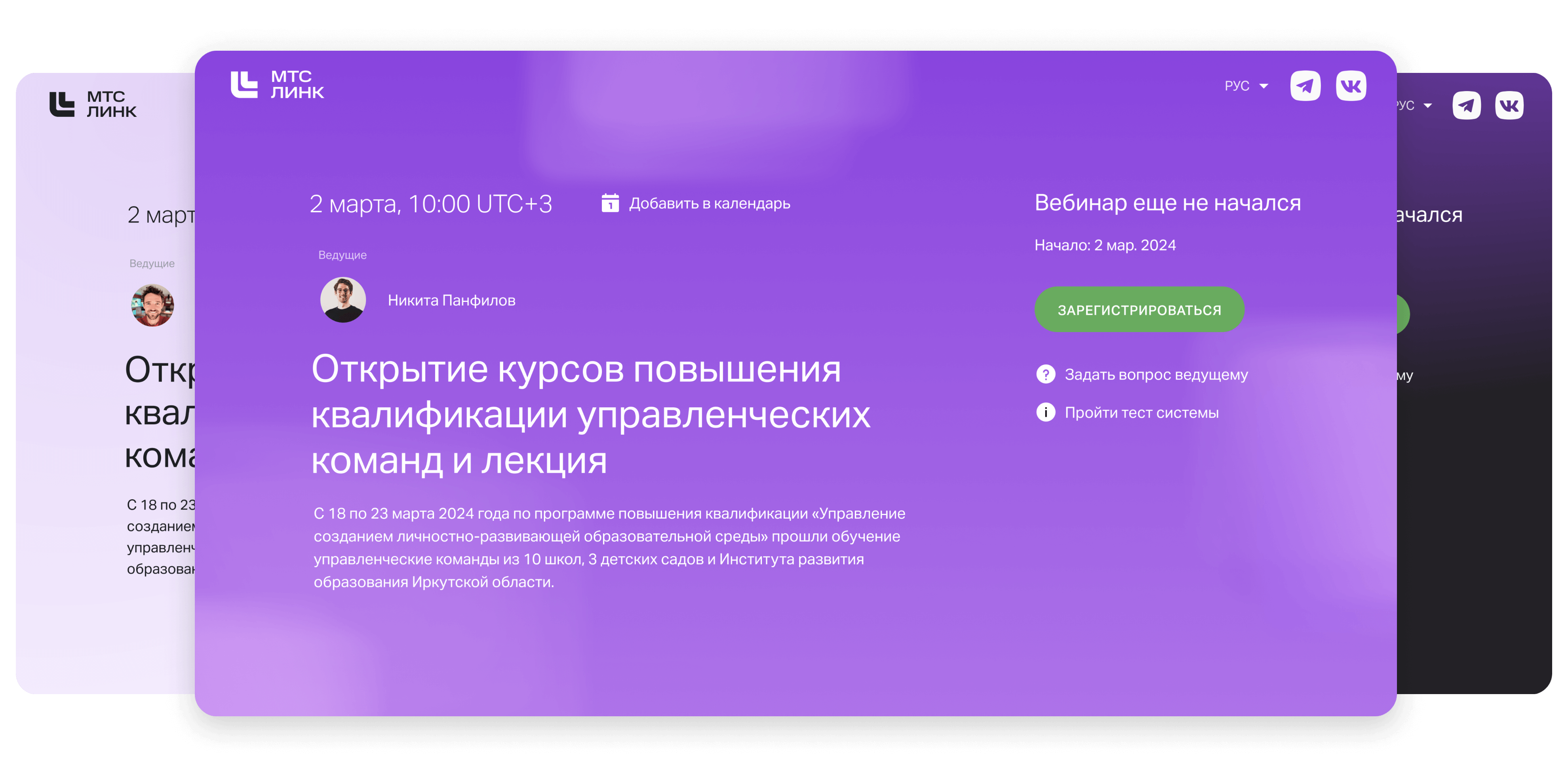Click green button edge on dark card
The width and height of the screenshot is (1568, 767).
coord(1402,314)
